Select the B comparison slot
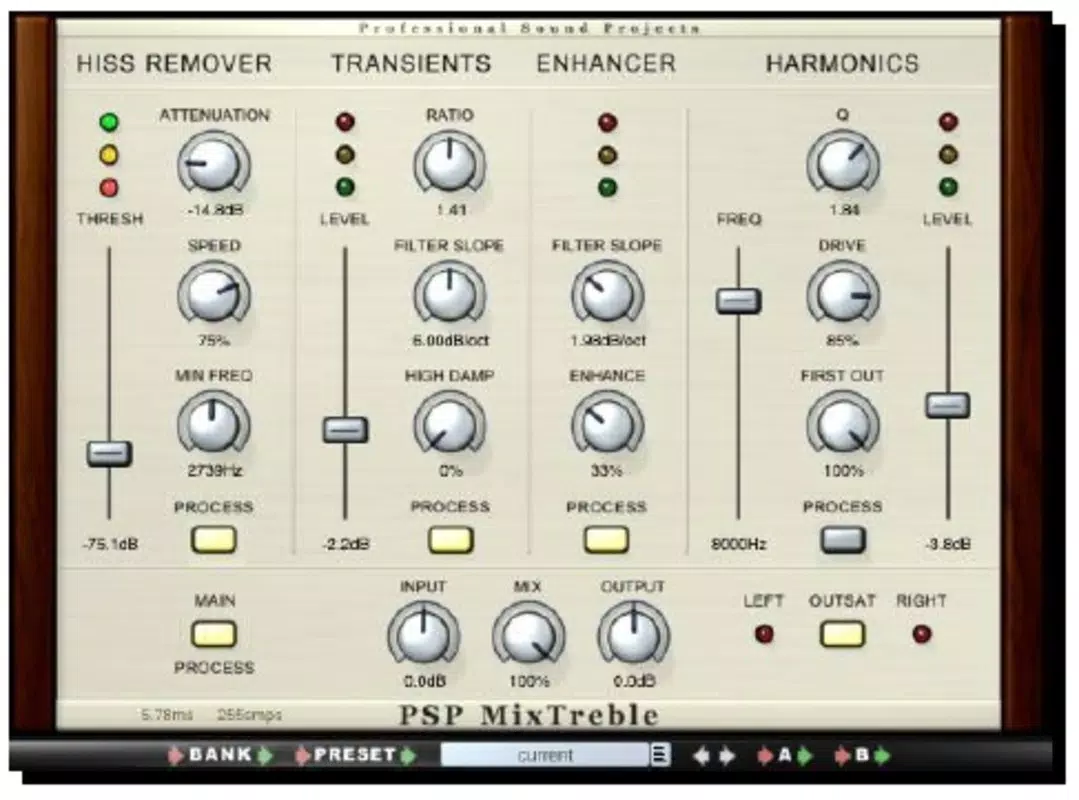 click(x=862, y=755)
